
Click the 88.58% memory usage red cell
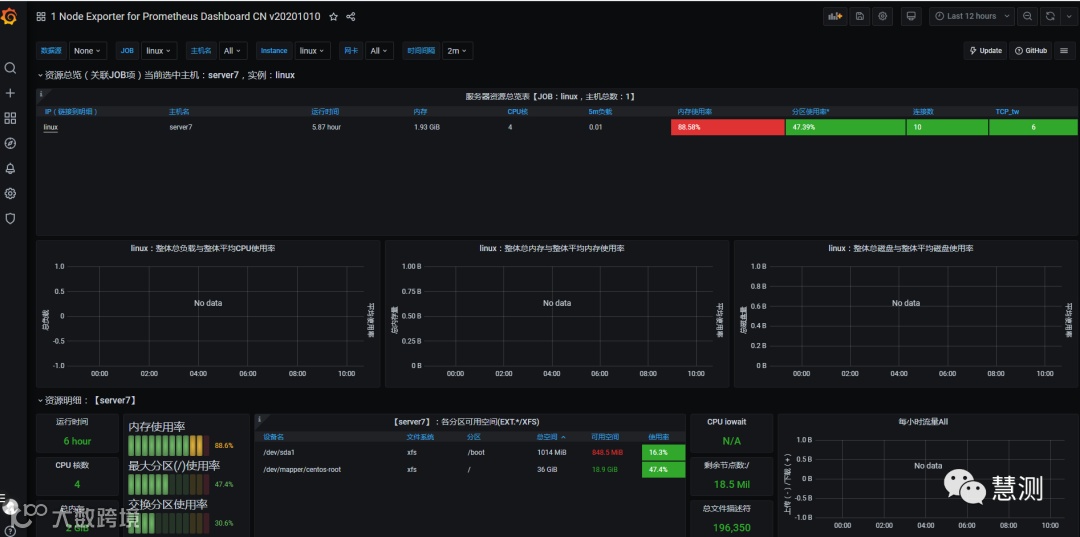(x=727, y=127)
